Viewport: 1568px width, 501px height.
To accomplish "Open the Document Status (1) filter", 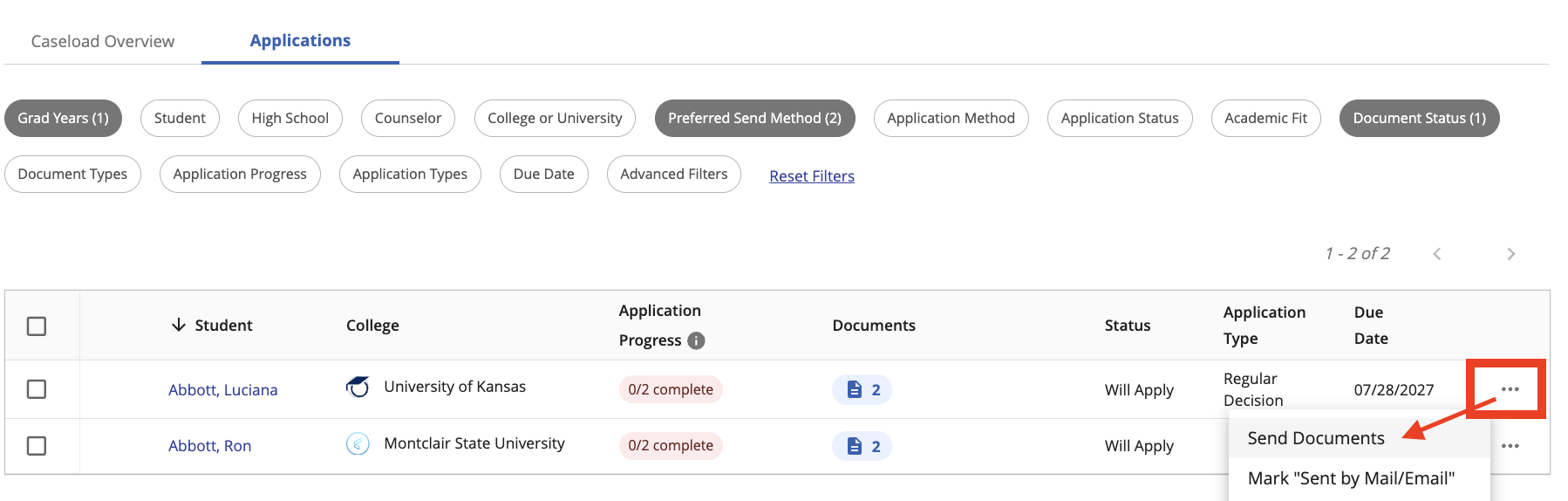I will point(1420,118).
